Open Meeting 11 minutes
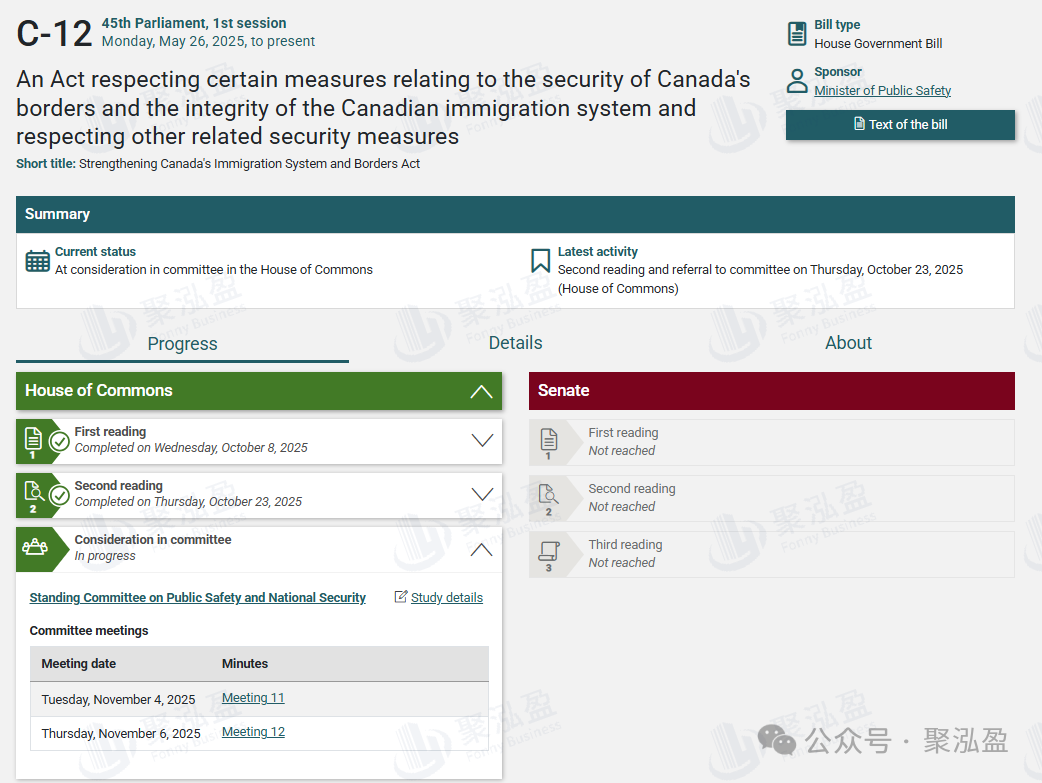This screenshot has width=1042, height=783. tap(253, 698)
